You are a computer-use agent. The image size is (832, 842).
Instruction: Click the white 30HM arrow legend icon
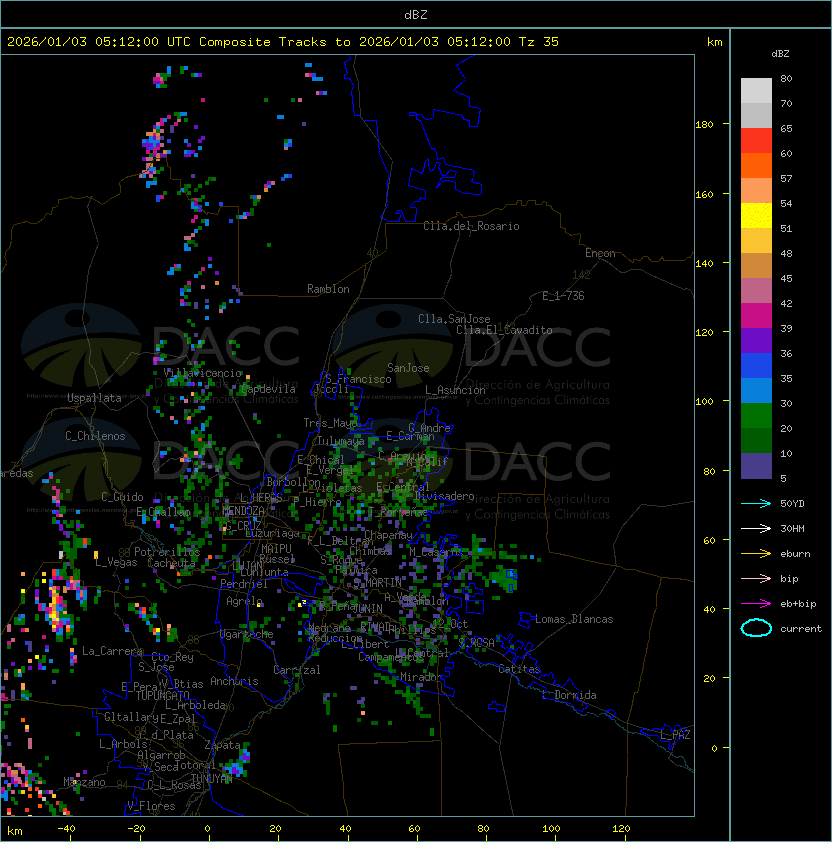tap(756, 528)
